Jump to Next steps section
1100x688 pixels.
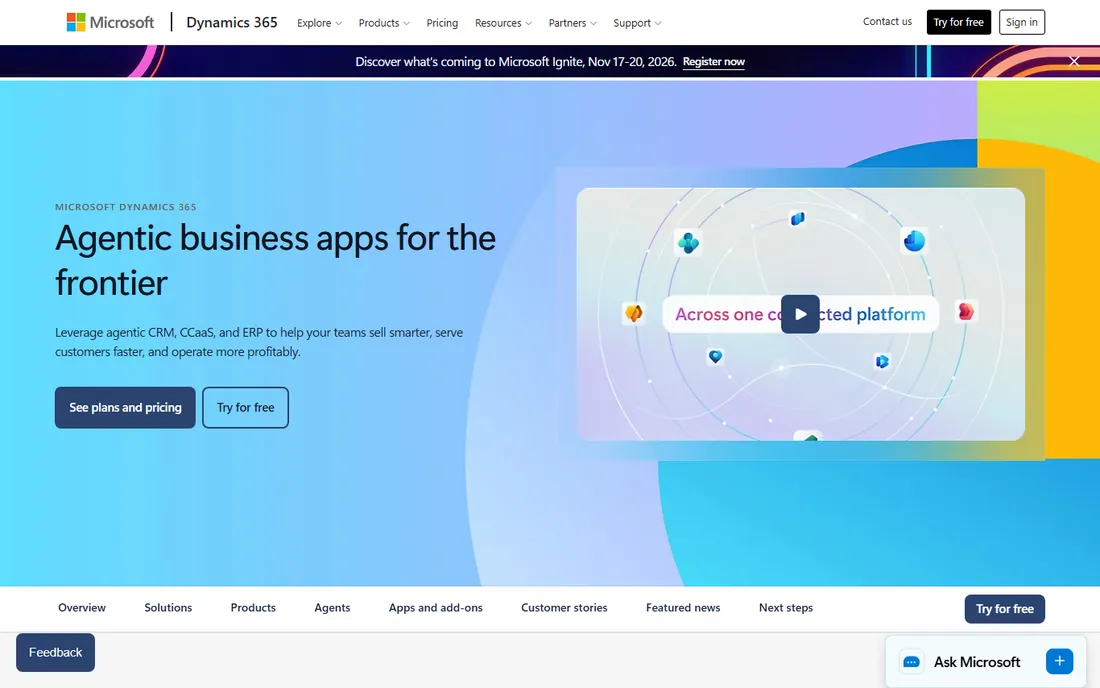786,608
